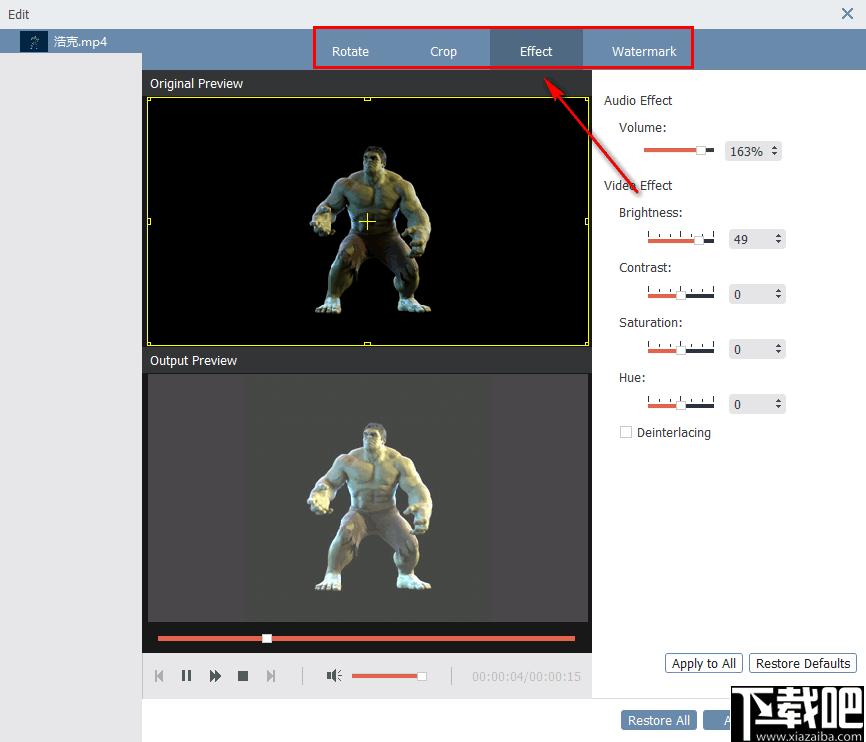
Task: Switch to the Crop tab
Action: (443, 51)
